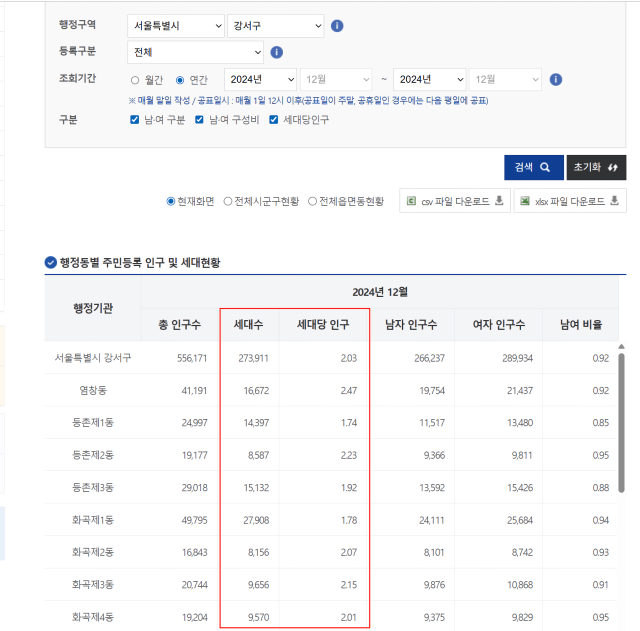The height and width of the screenshot is (631, 640).
Task: Click the 화곡제2동 row label
Action: pyautogui.click(x=93, y=552)
